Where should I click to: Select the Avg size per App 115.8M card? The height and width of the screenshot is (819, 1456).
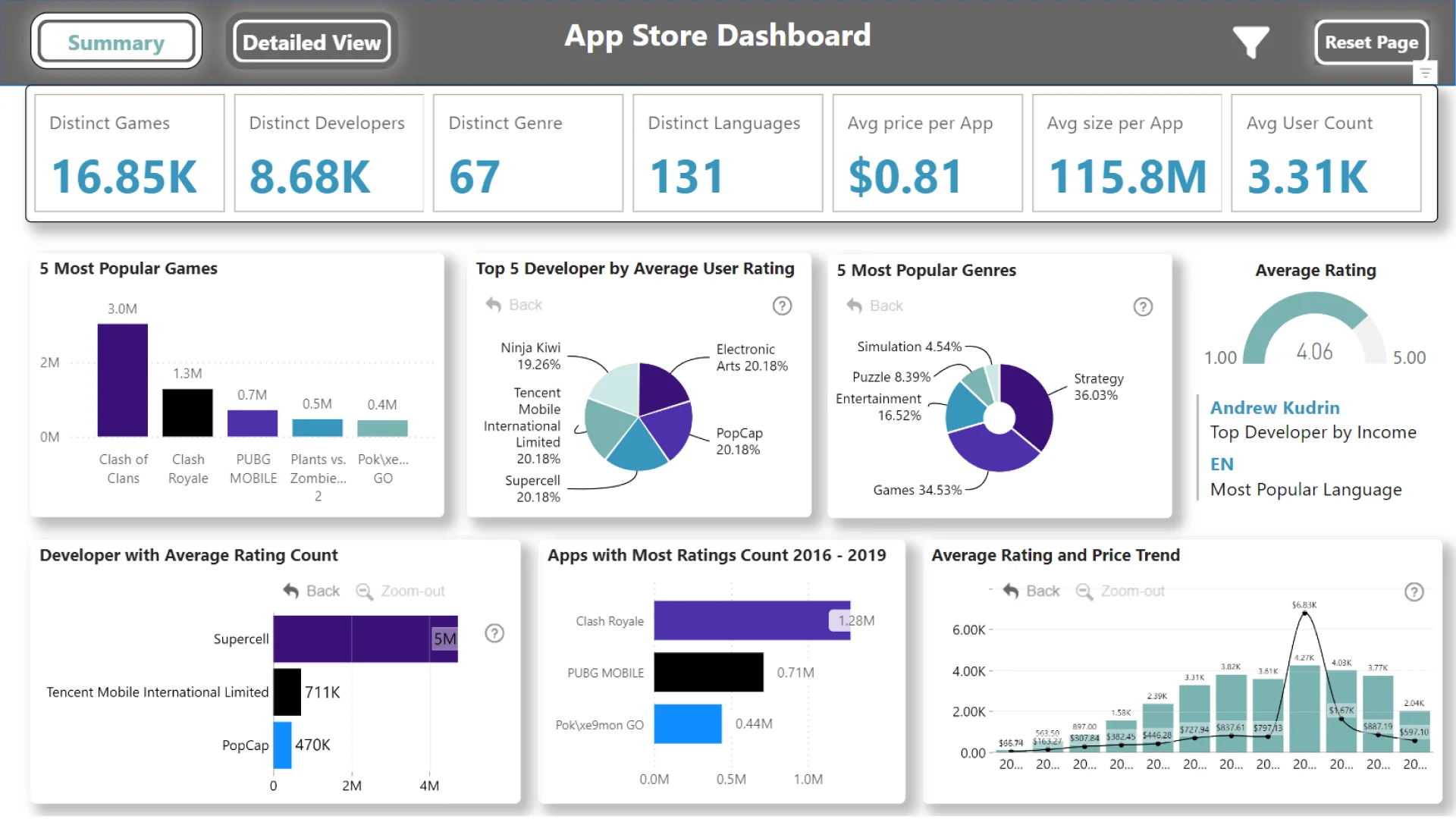1126,152
